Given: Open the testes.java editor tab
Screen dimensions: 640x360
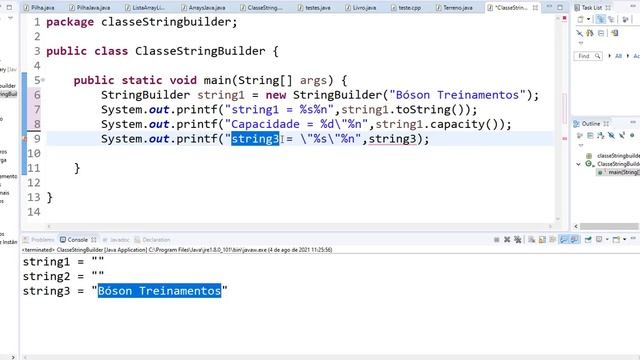Looking at the screenshot, I should point(314,8).
